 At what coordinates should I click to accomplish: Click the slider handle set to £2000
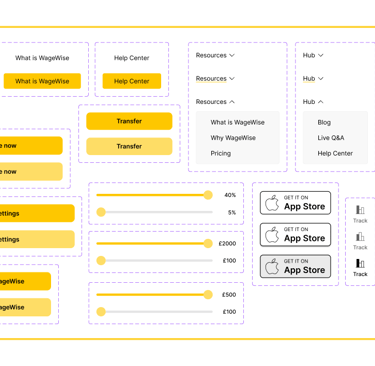pyautogui.click(x=208, y=244)
